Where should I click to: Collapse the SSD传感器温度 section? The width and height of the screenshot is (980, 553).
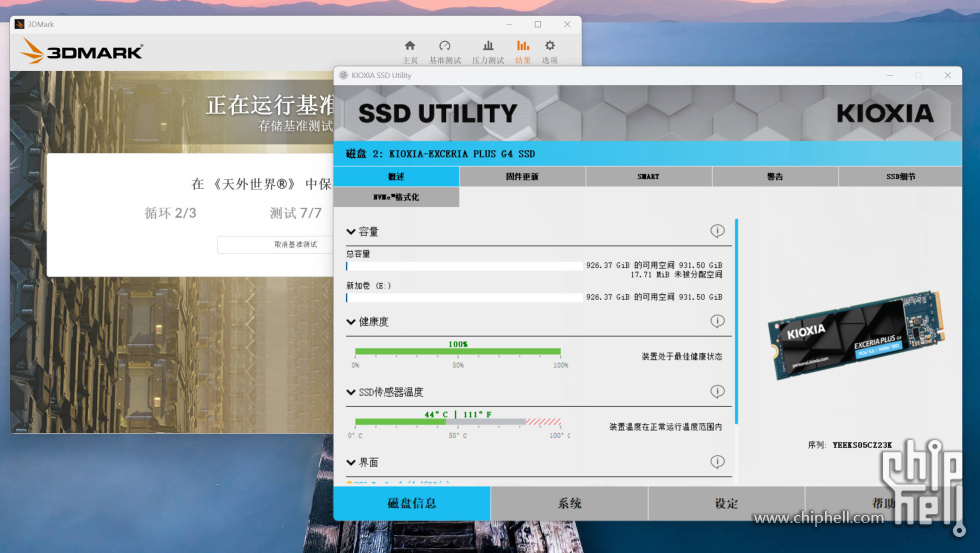tap(351, 392)
